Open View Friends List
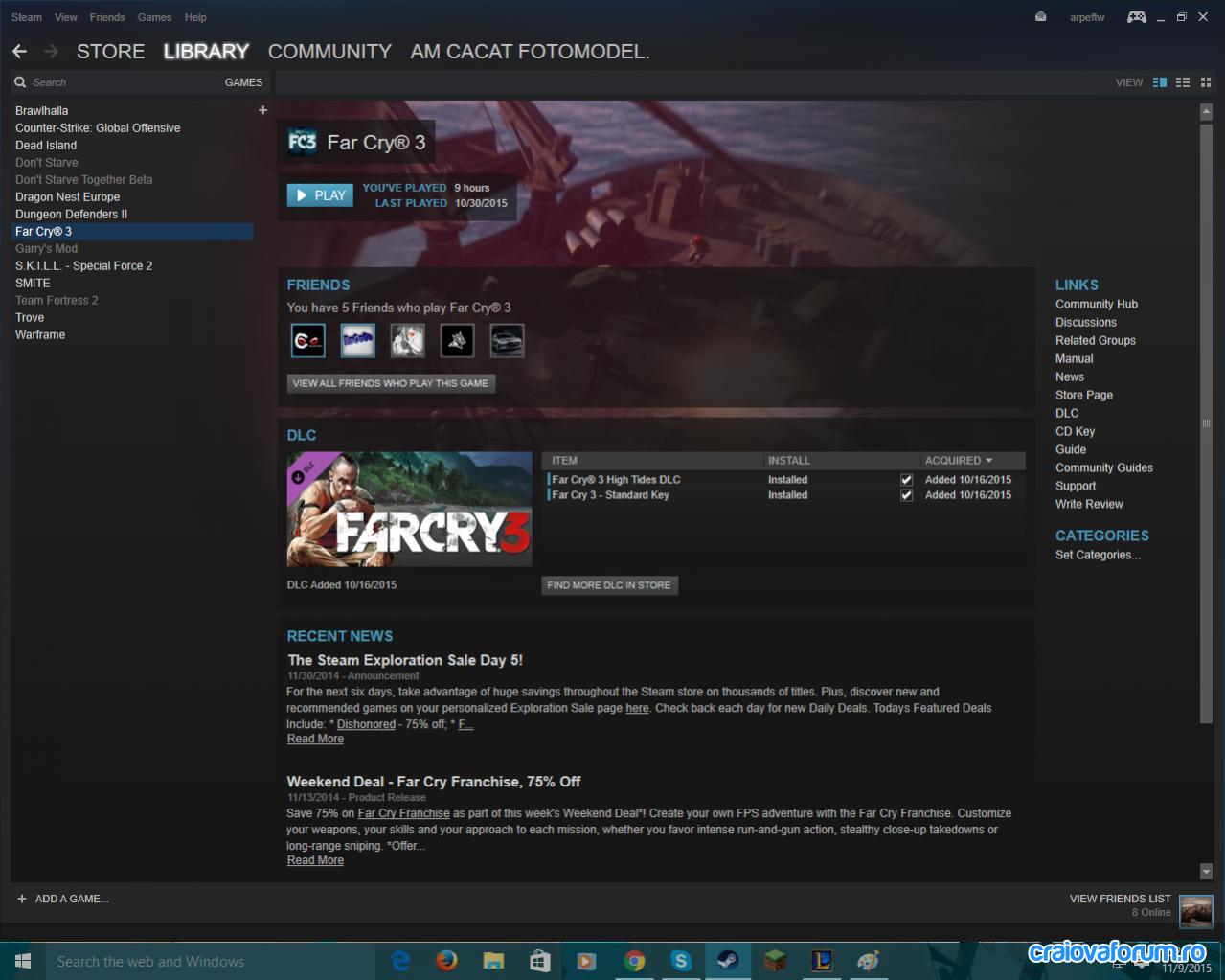The height and width of the screenshot is (980, 1225). tap(1120, 900)
